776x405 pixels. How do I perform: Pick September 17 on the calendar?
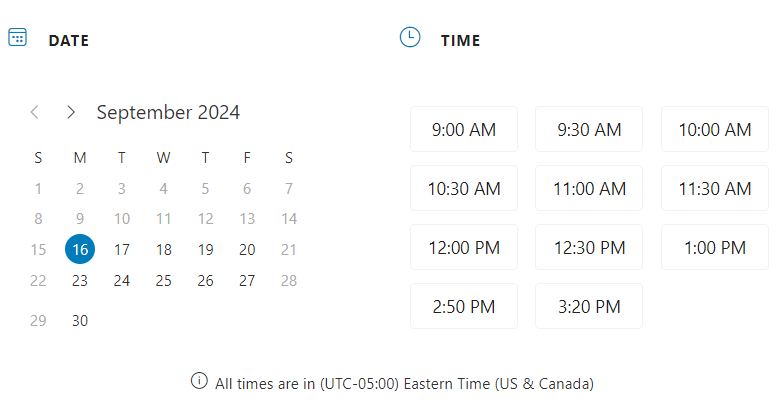(122, 249)
